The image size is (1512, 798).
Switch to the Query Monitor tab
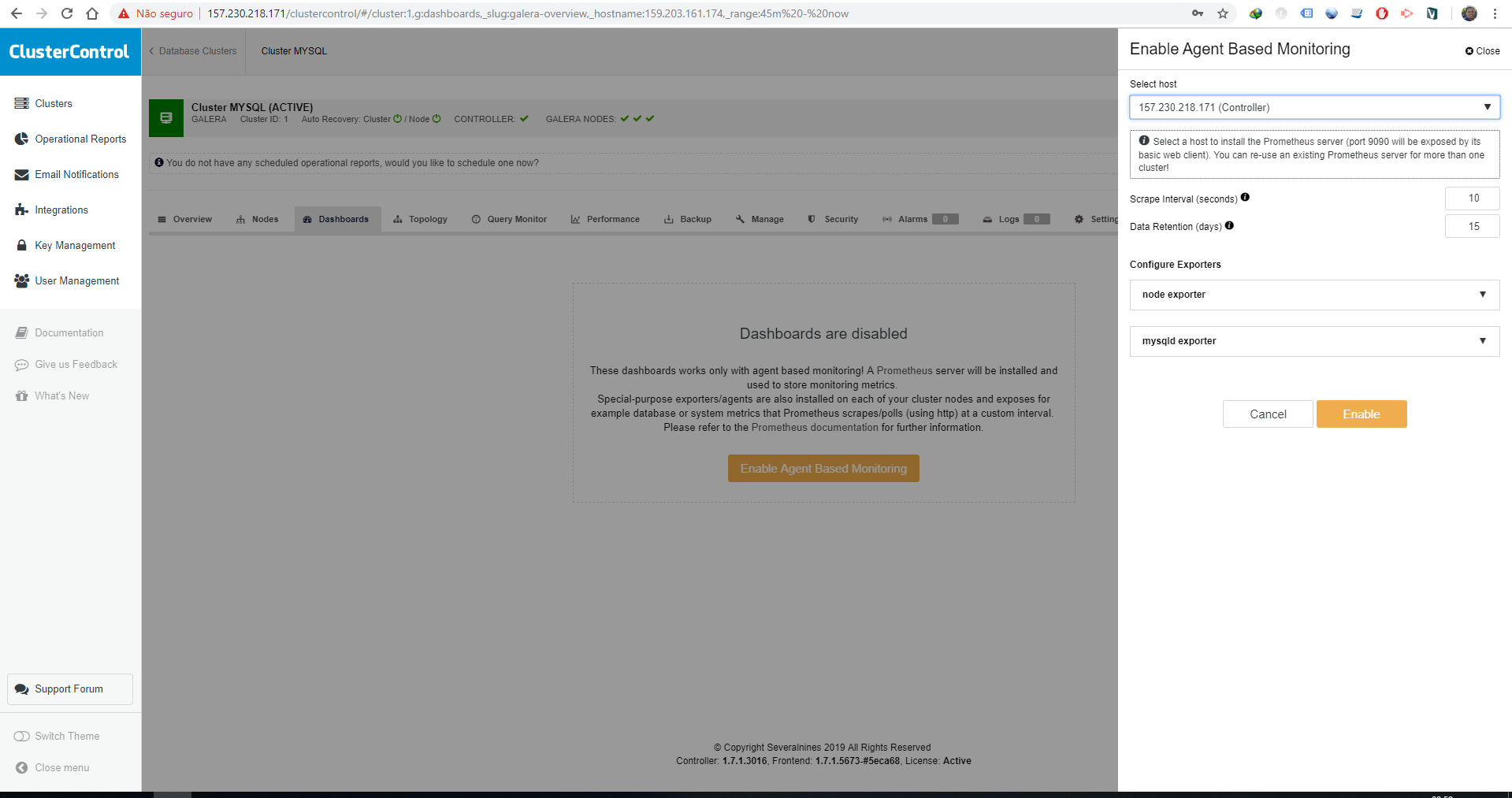click(509, 219)
